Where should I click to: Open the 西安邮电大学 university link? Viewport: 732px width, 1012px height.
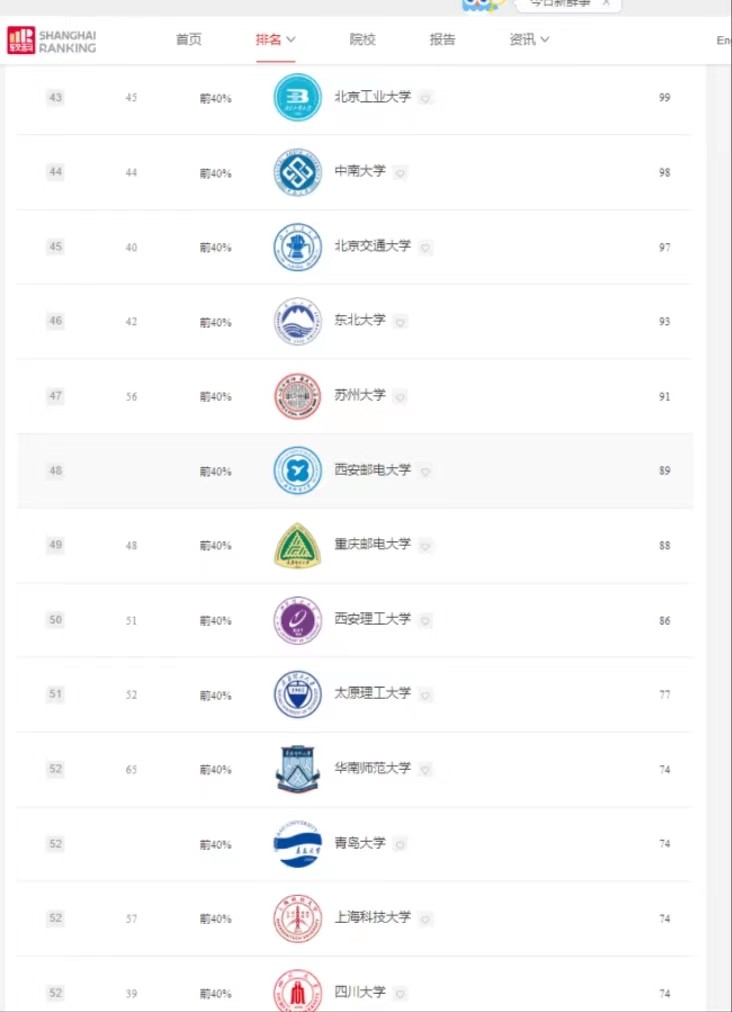[372, 470]
